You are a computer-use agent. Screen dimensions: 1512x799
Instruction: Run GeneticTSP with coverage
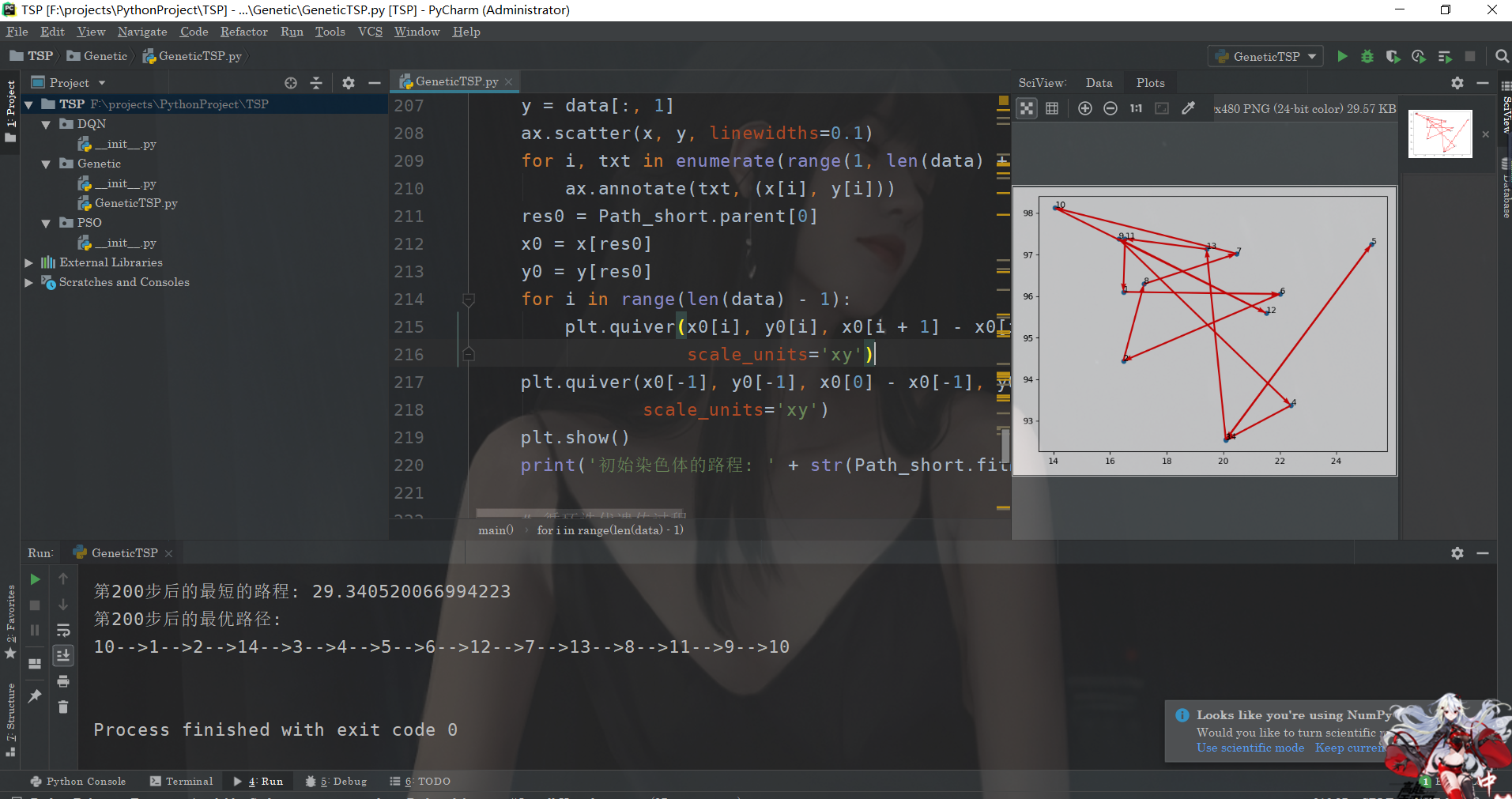pos(1393,56)
